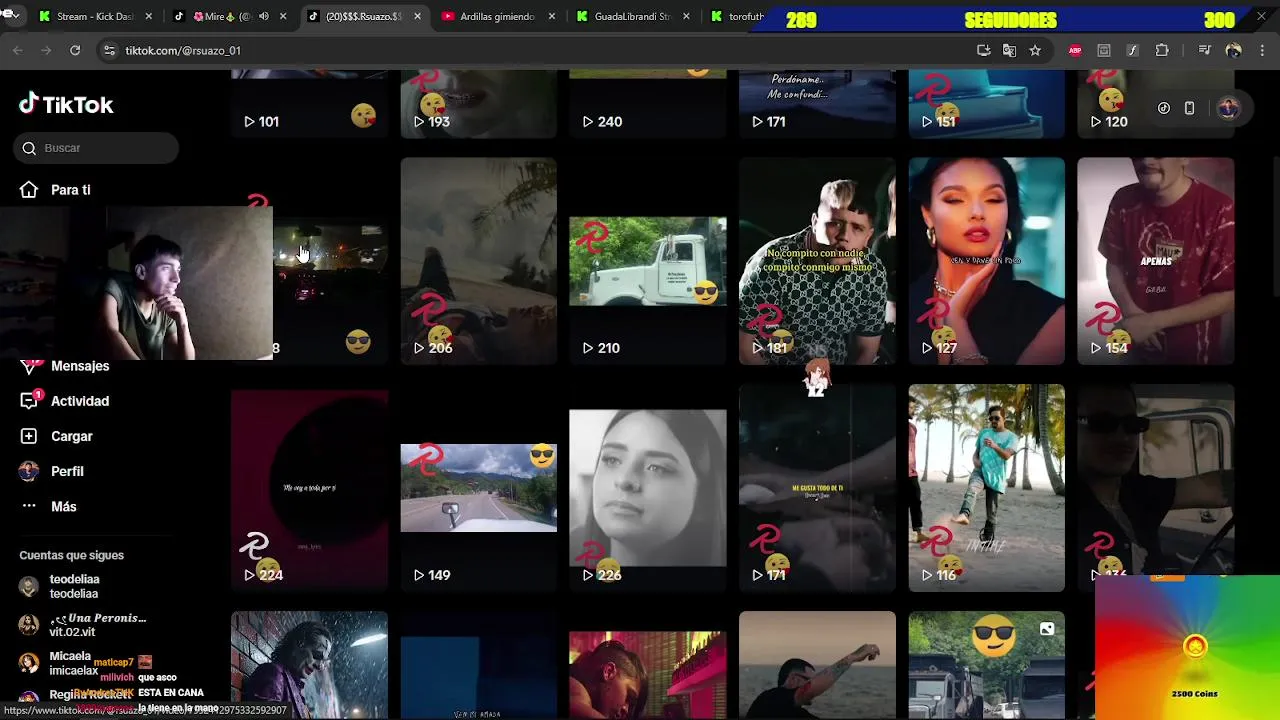Open the 'No compito con nadie' video
The image size is (1280, 720).
817,261
